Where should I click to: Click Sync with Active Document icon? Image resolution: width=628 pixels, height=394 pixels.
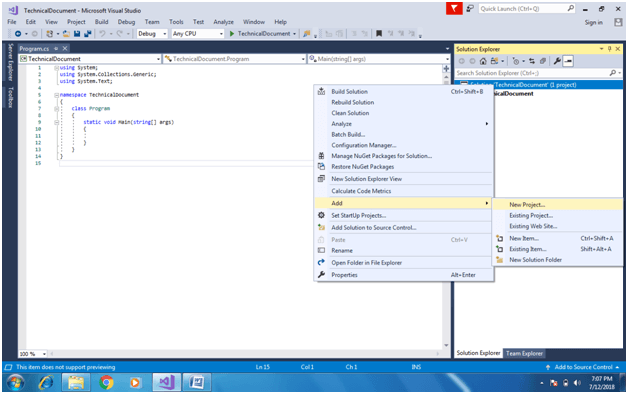(x=532, y=61)
